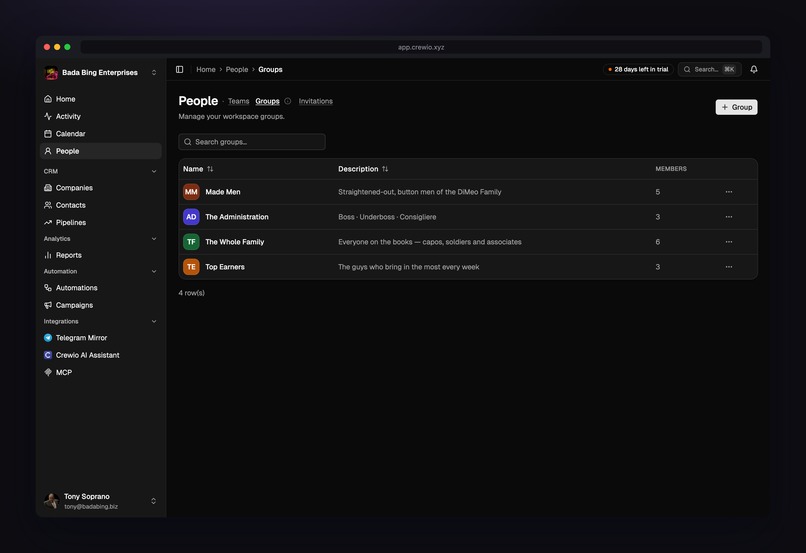Click the Boss · Underboss · Consigliere description

[387, 217]
